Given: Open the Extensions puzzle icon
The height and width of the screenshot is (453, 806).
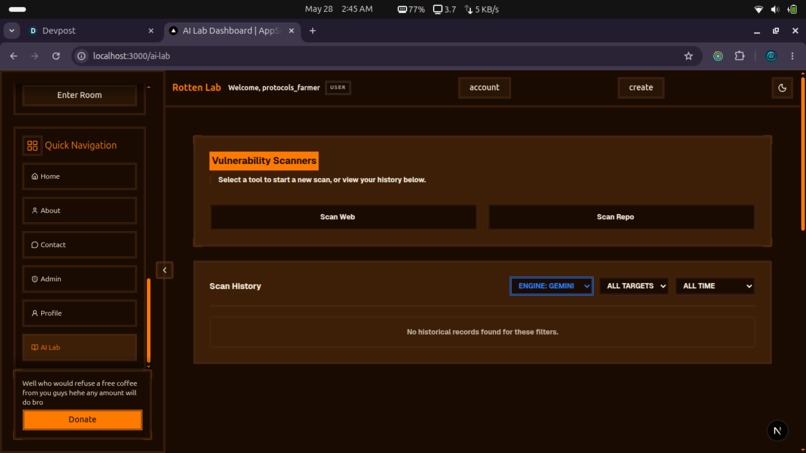Looking at the screenshot, I should [740, 56].
